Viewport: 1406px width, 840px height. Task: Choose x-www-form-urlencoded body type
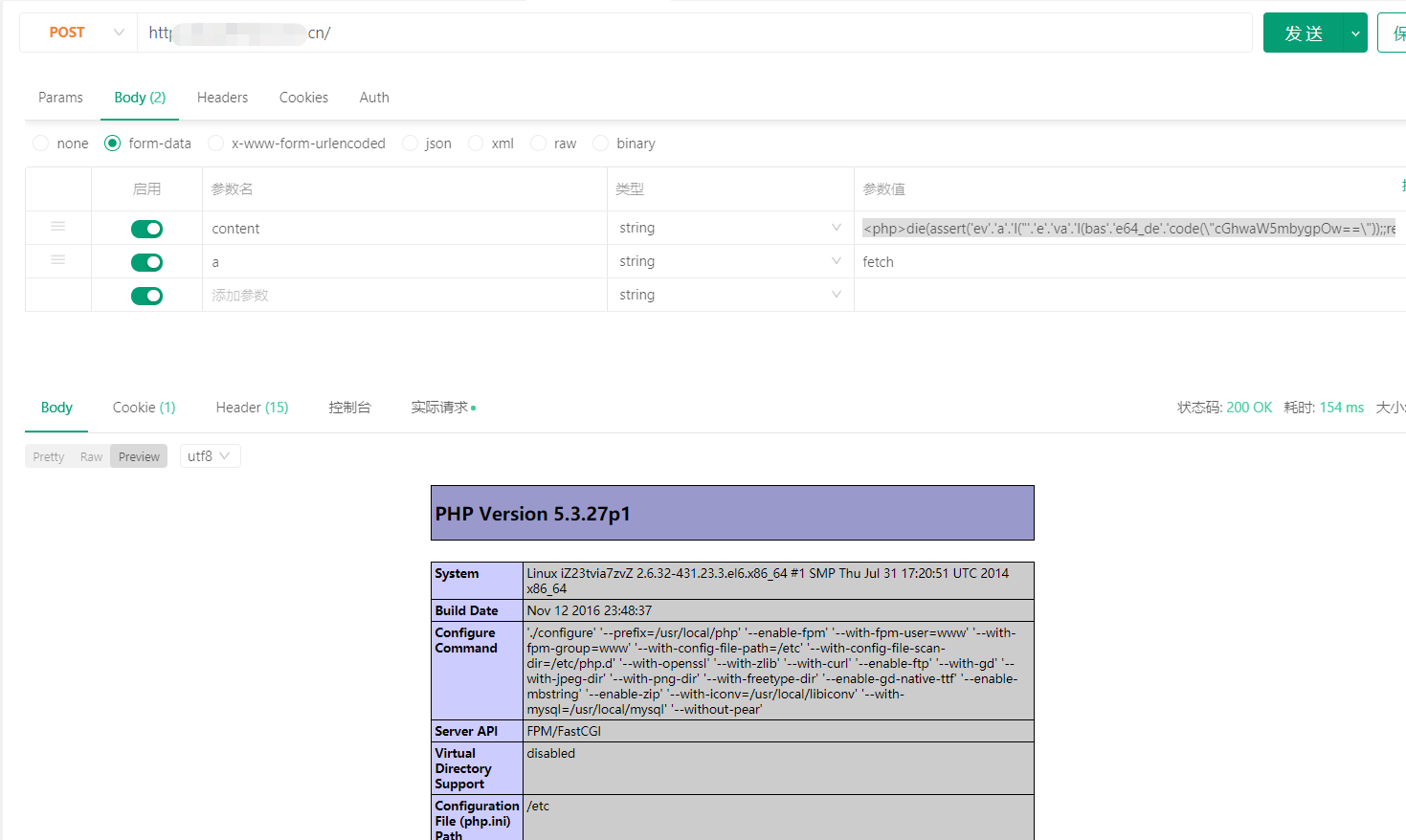tap(215, 144)
